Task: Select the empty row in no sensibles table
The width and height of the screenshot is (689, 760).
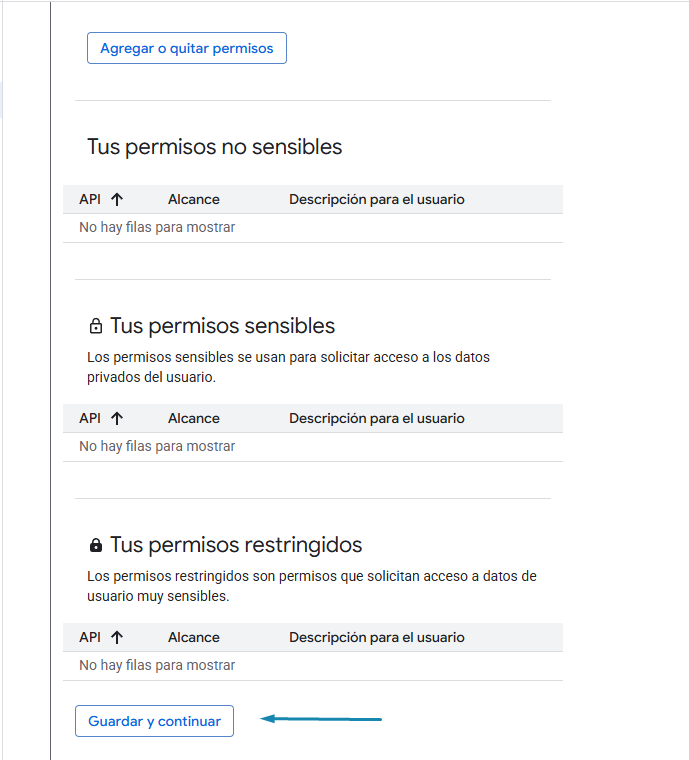Action: [157, 227]
